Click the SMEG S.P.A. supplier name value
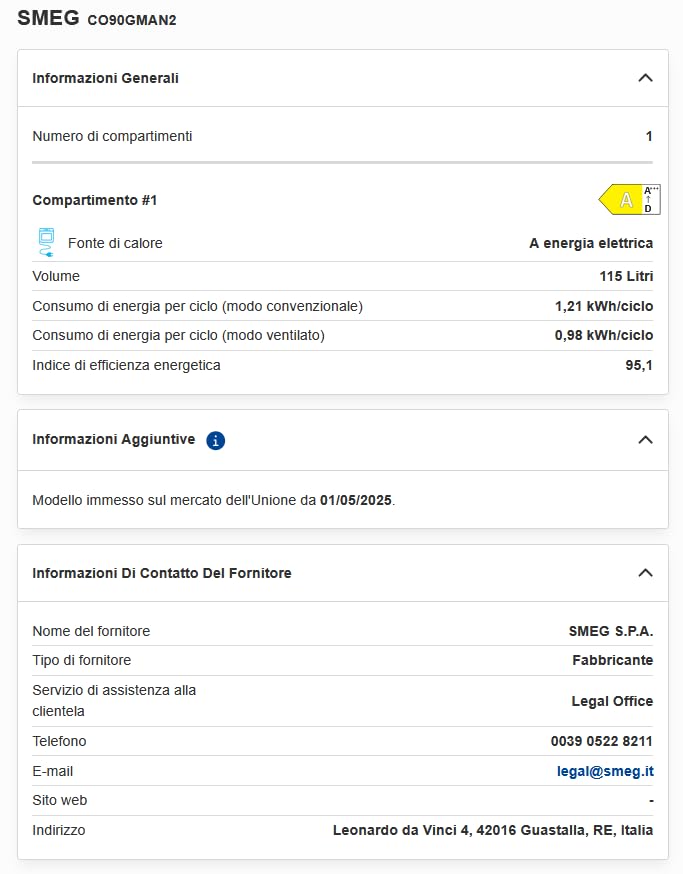 pyautogui.click(x=611, y=631)
